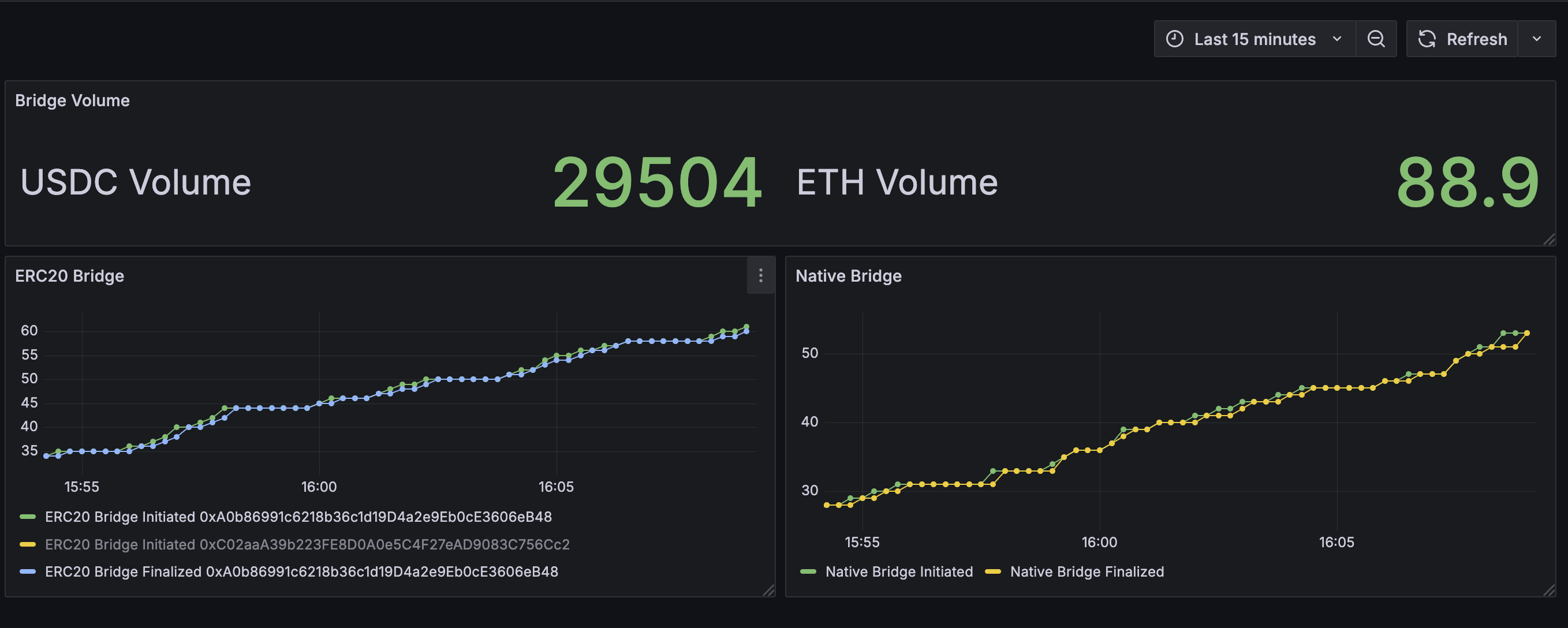1568x628 pixels.
Task: Click the Native Bridge panel title
Action: (848, 276)
